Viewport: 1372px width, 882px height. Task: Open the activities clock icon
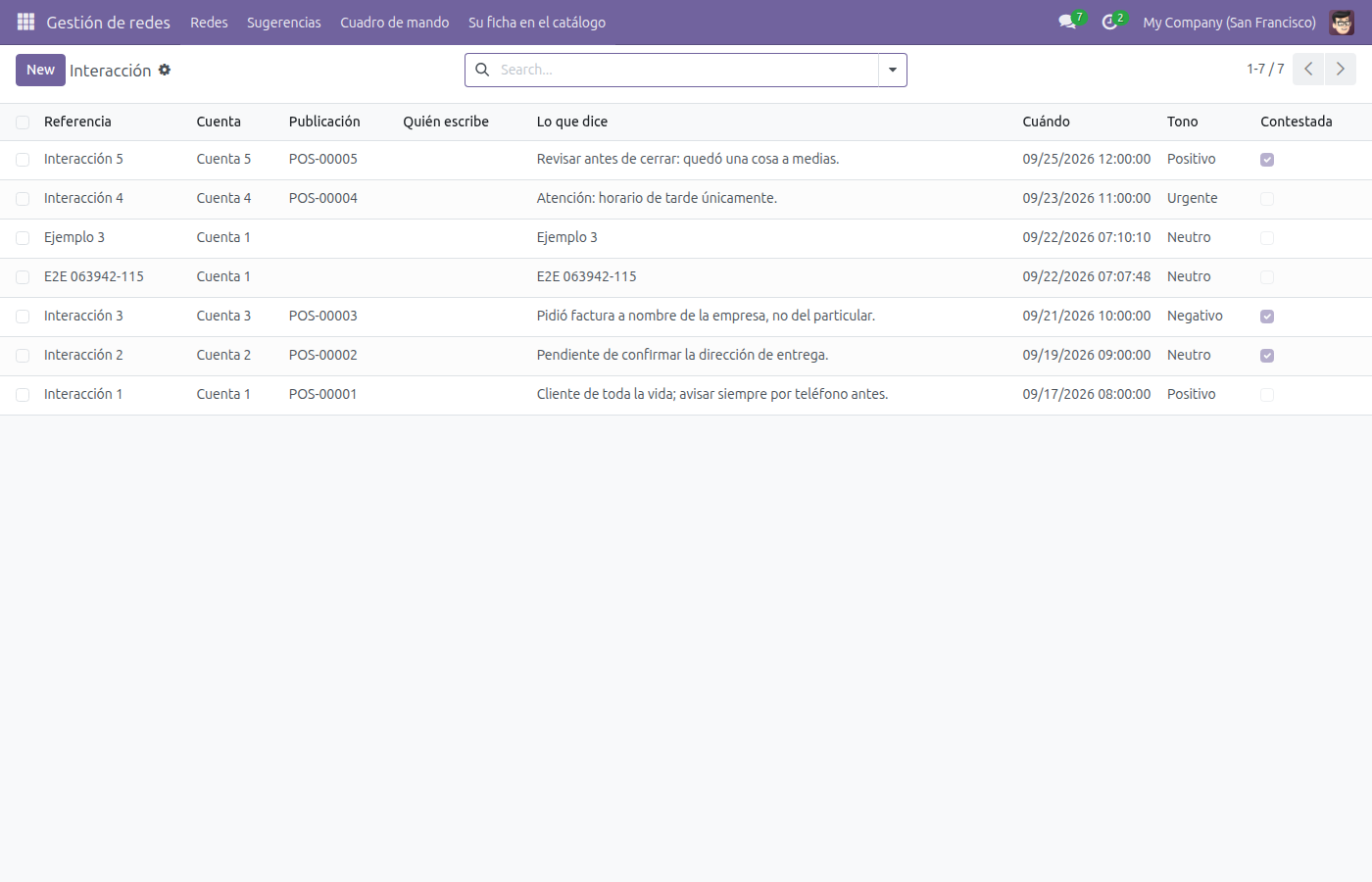pos(1109,22)
